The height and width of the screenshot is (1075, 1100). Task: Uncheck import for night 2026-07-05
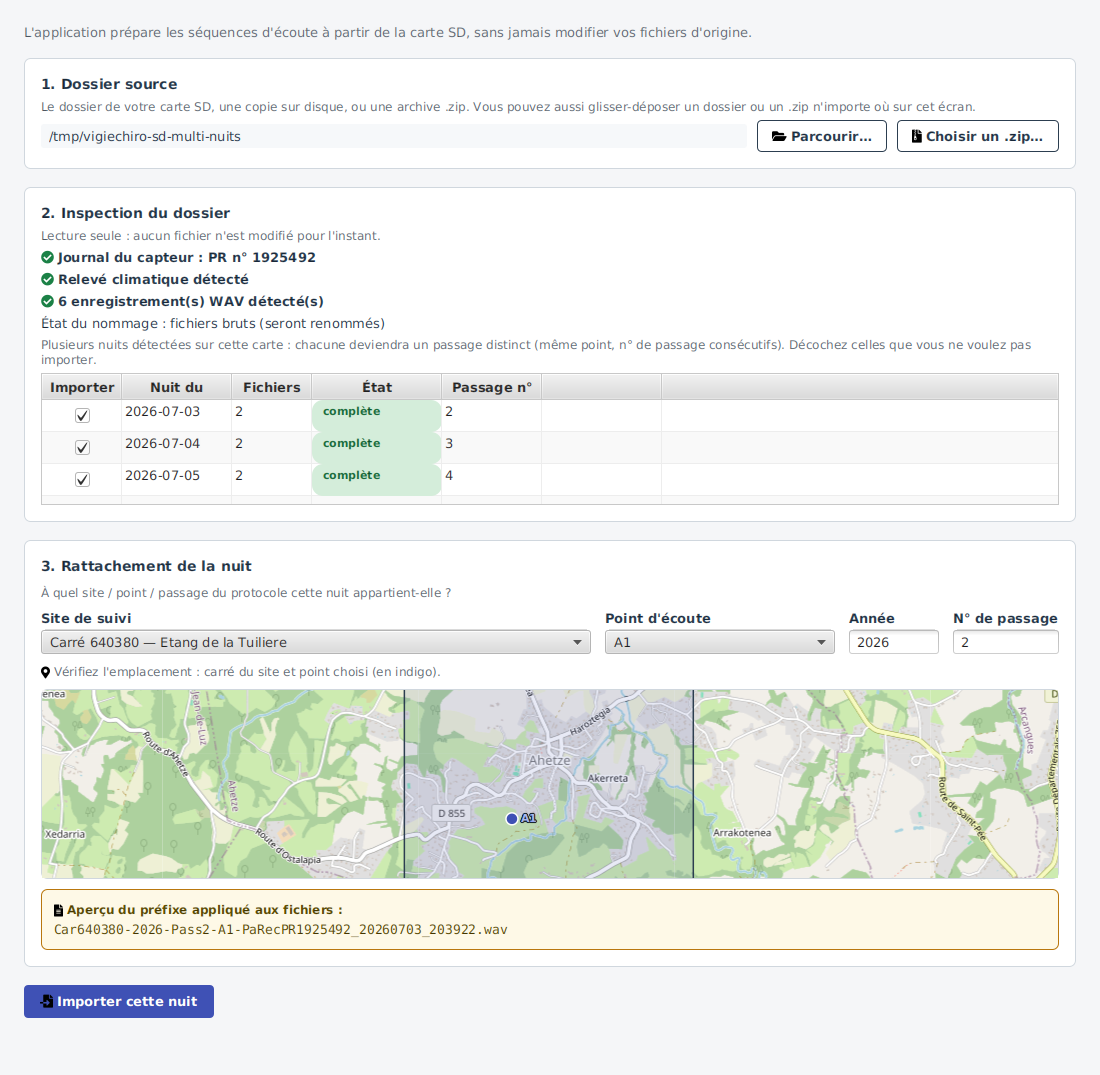[x=82, y=480]
